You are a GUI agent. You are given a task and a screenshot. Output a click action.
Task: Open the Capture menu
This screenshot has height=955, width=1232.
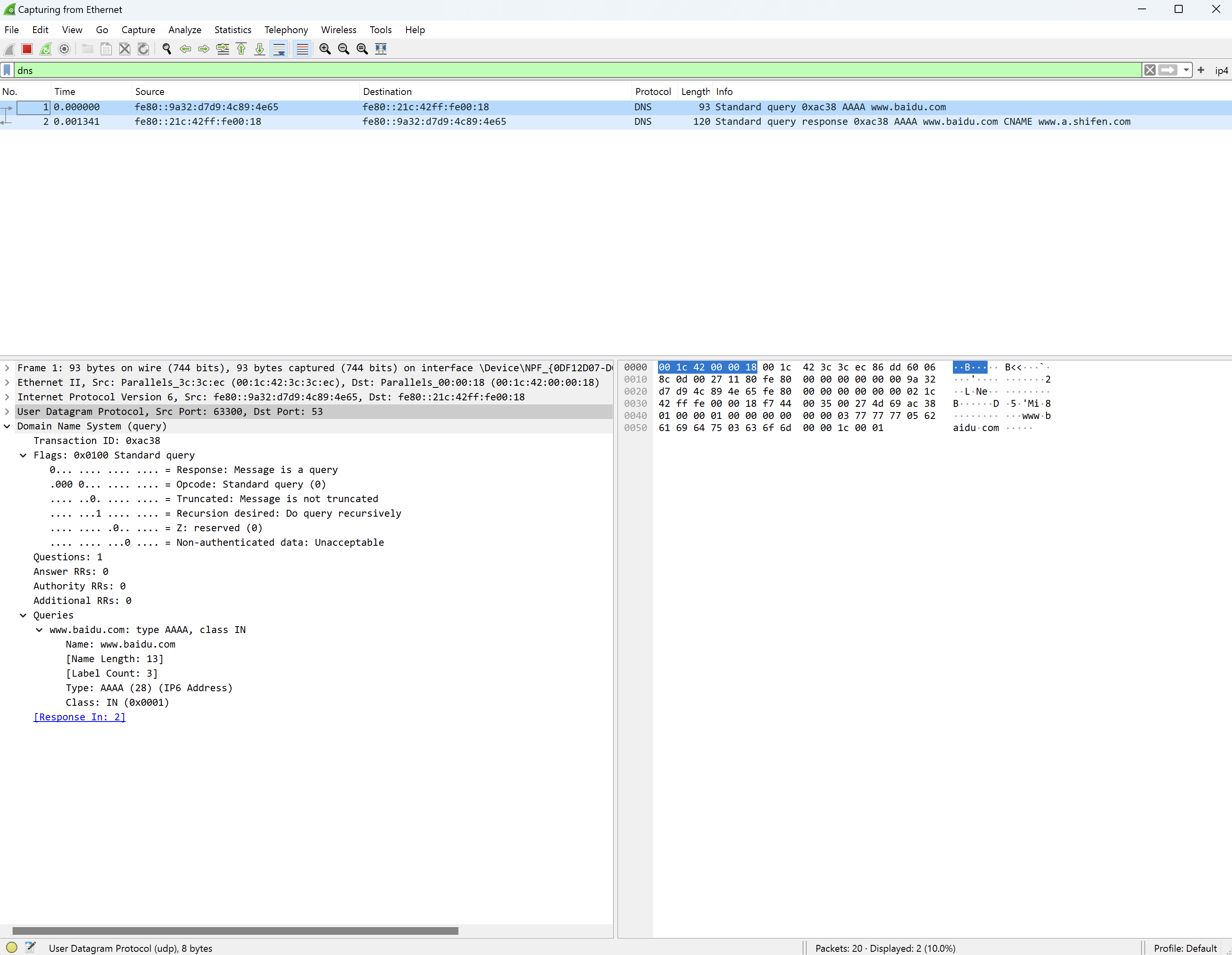point(138,30)
